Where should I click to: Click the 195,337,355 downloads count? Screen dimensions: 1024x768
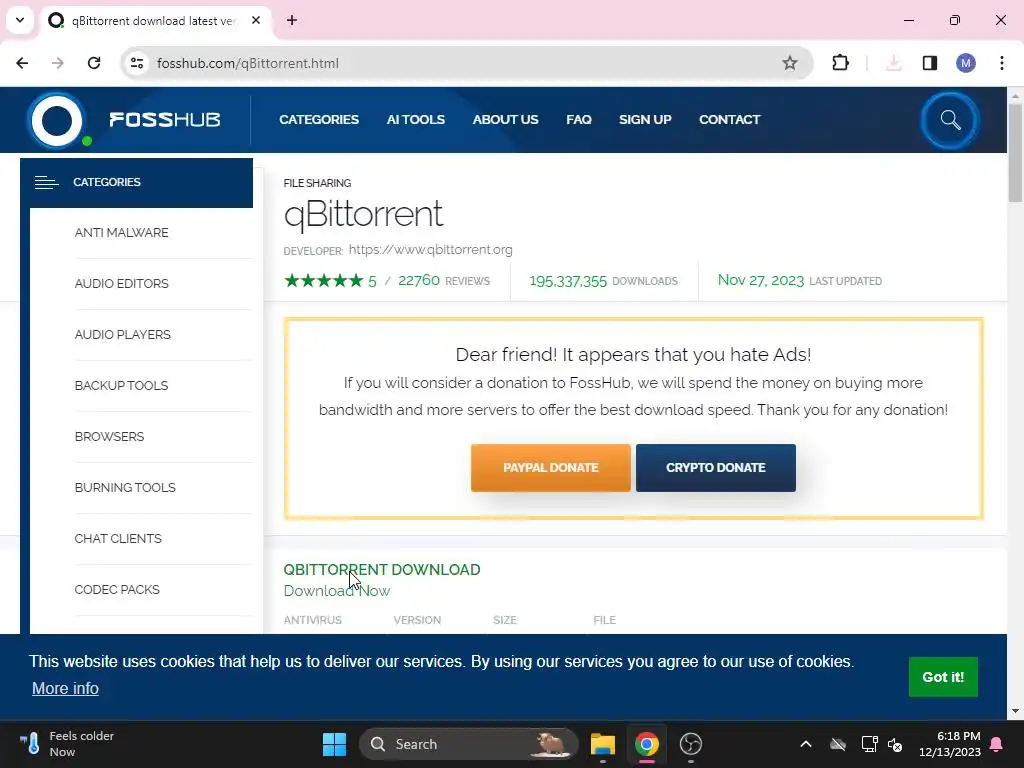pos(568,281)
